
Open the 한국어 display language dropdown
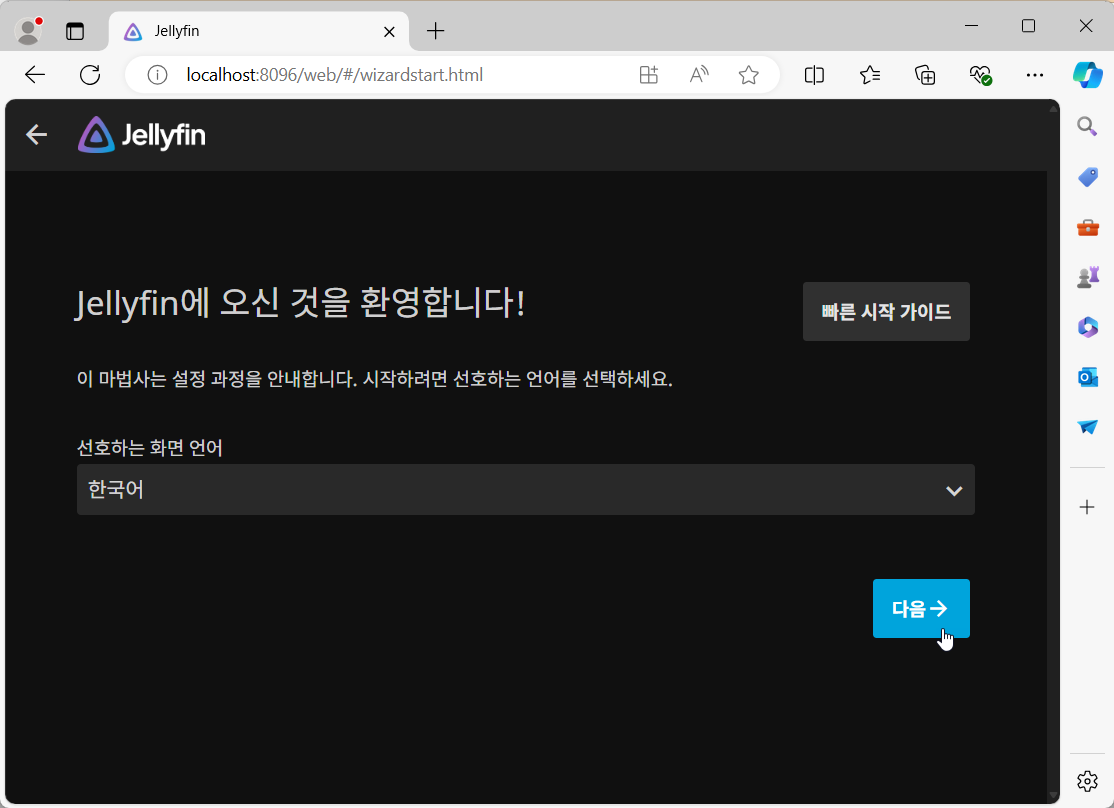coord(526,490)
